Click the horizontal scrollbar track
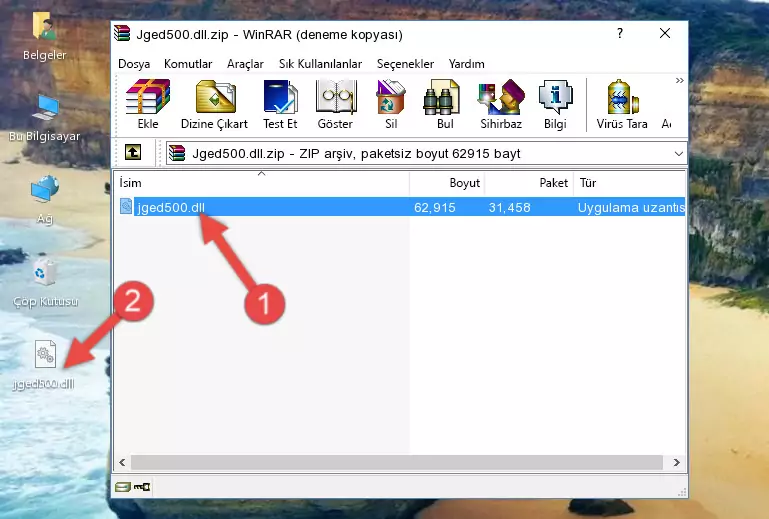The width and height of the screenshot is (769, 519). point(396,462)
